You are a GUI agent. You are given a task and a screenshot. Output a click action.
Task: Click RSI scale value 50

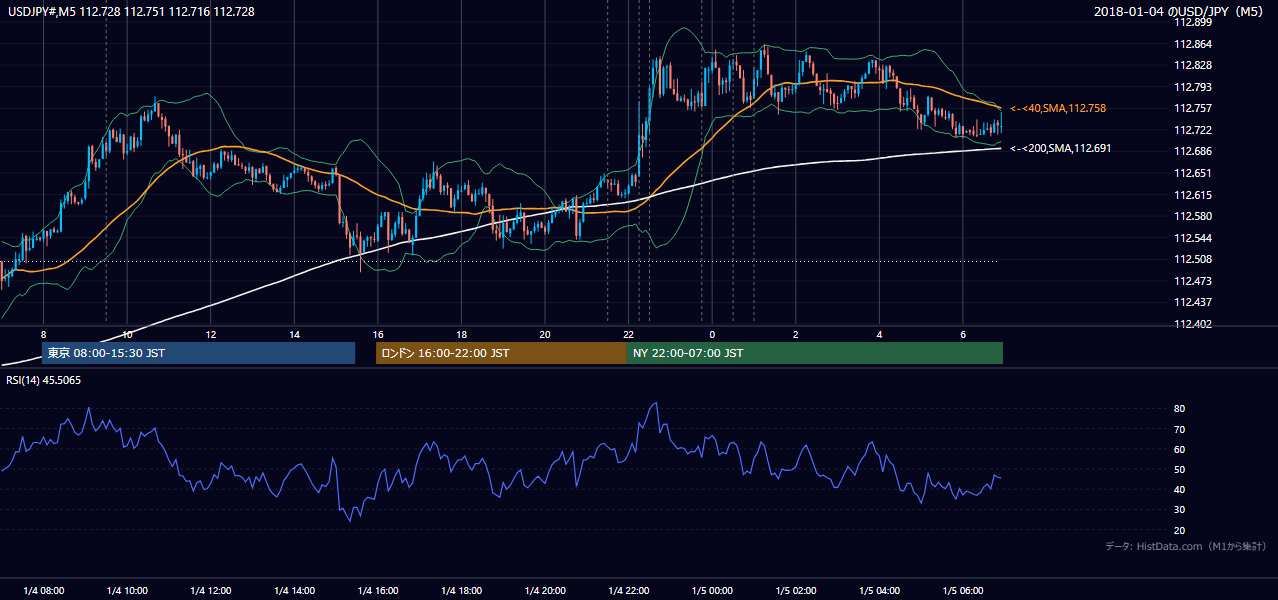(1180, 469)
